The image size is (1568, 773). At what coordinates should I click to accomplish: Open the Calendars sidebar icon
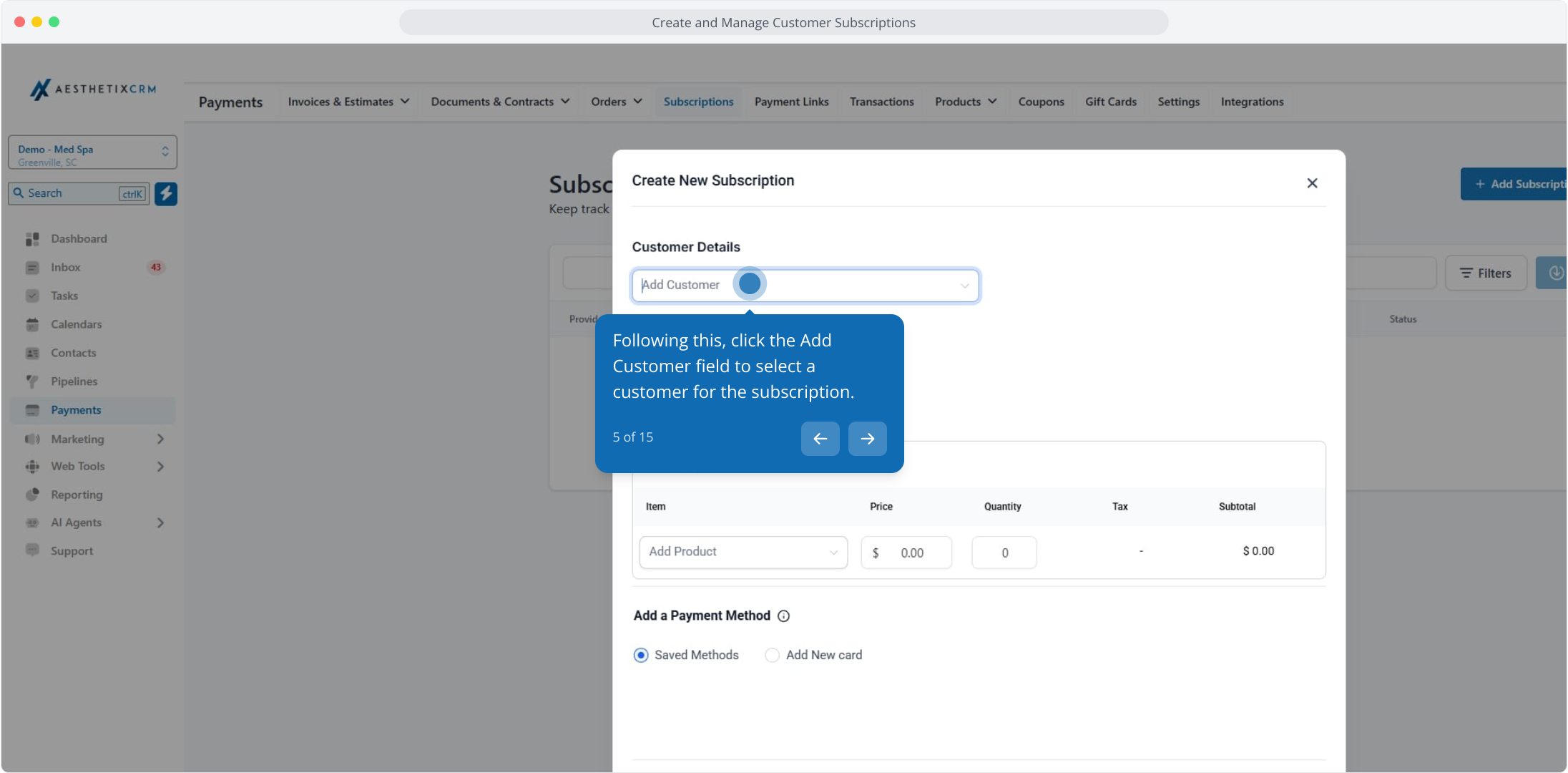[32, 324]
